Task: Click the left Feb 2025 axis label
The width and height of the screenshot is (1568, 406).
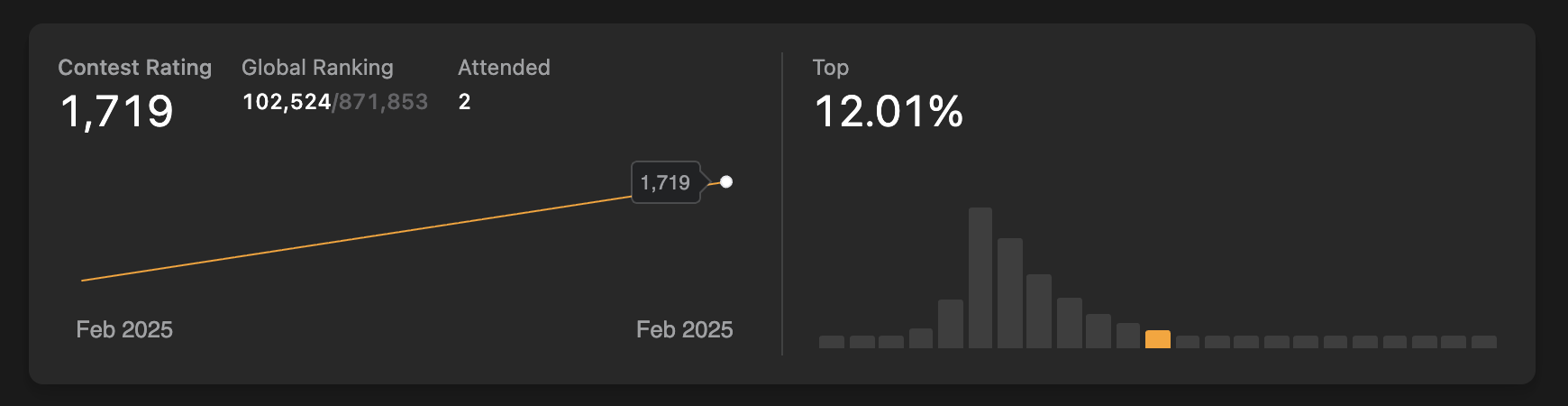Action: pyautogui.click(x=124, y=329)
